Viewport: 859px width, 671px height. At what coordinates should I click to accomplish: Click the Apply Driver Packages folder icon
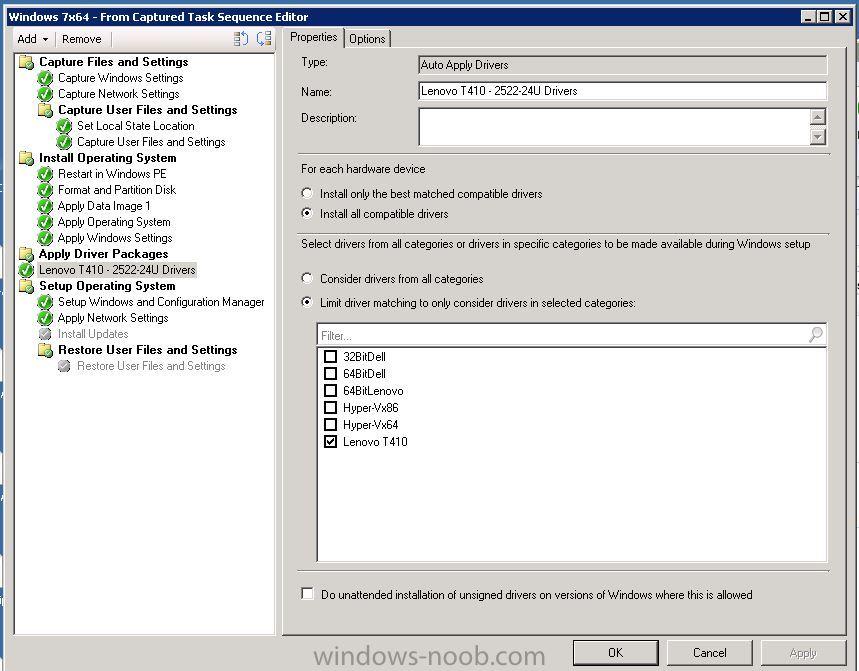point(26,254)
